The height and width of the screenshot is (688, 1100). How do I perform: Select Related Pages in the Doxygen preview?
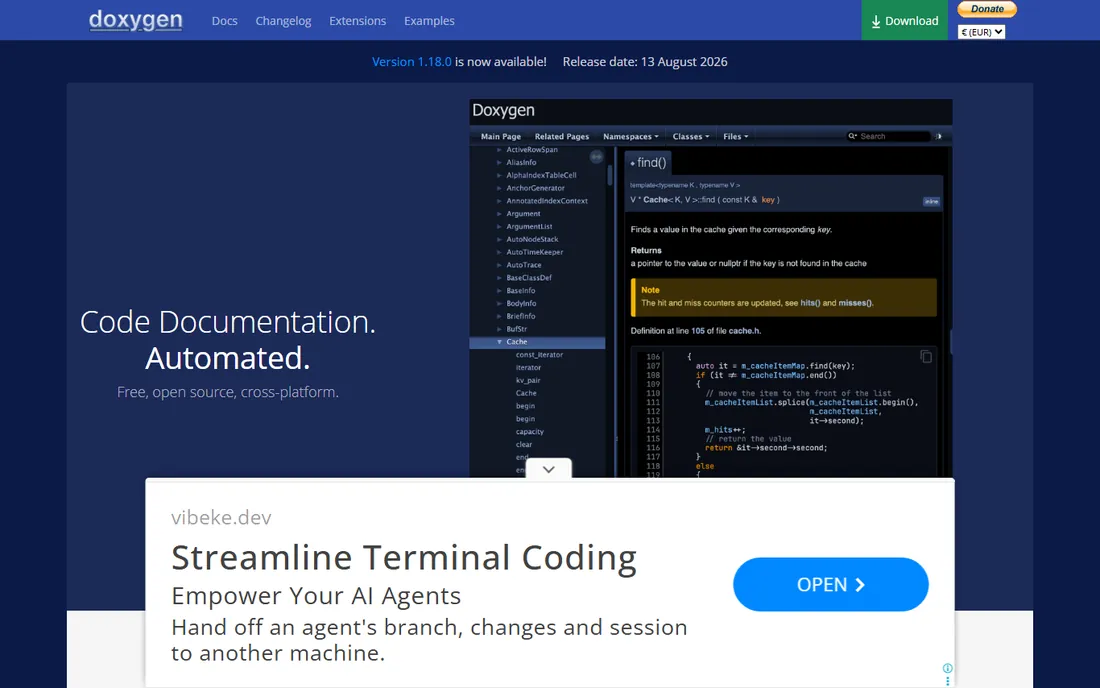[x=562, y=137]
